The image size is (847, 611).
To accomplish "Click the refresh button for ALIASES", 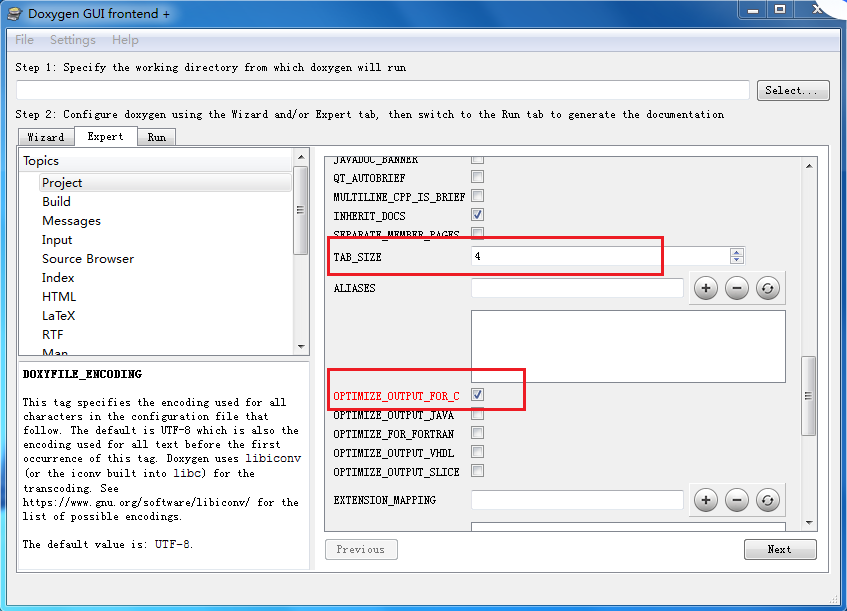I will pyautogui.click(x=768, y=288).
